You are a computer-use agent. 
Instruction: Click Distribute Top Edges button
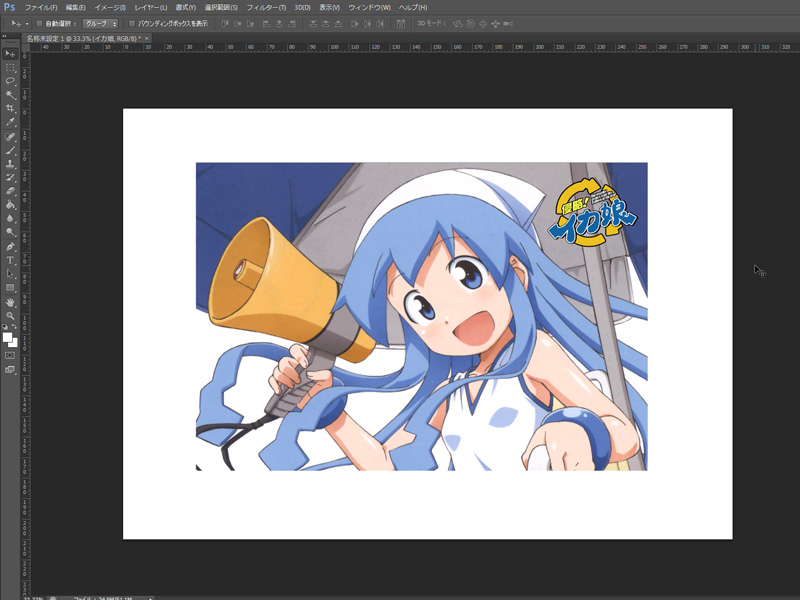(x=313, y=23)
